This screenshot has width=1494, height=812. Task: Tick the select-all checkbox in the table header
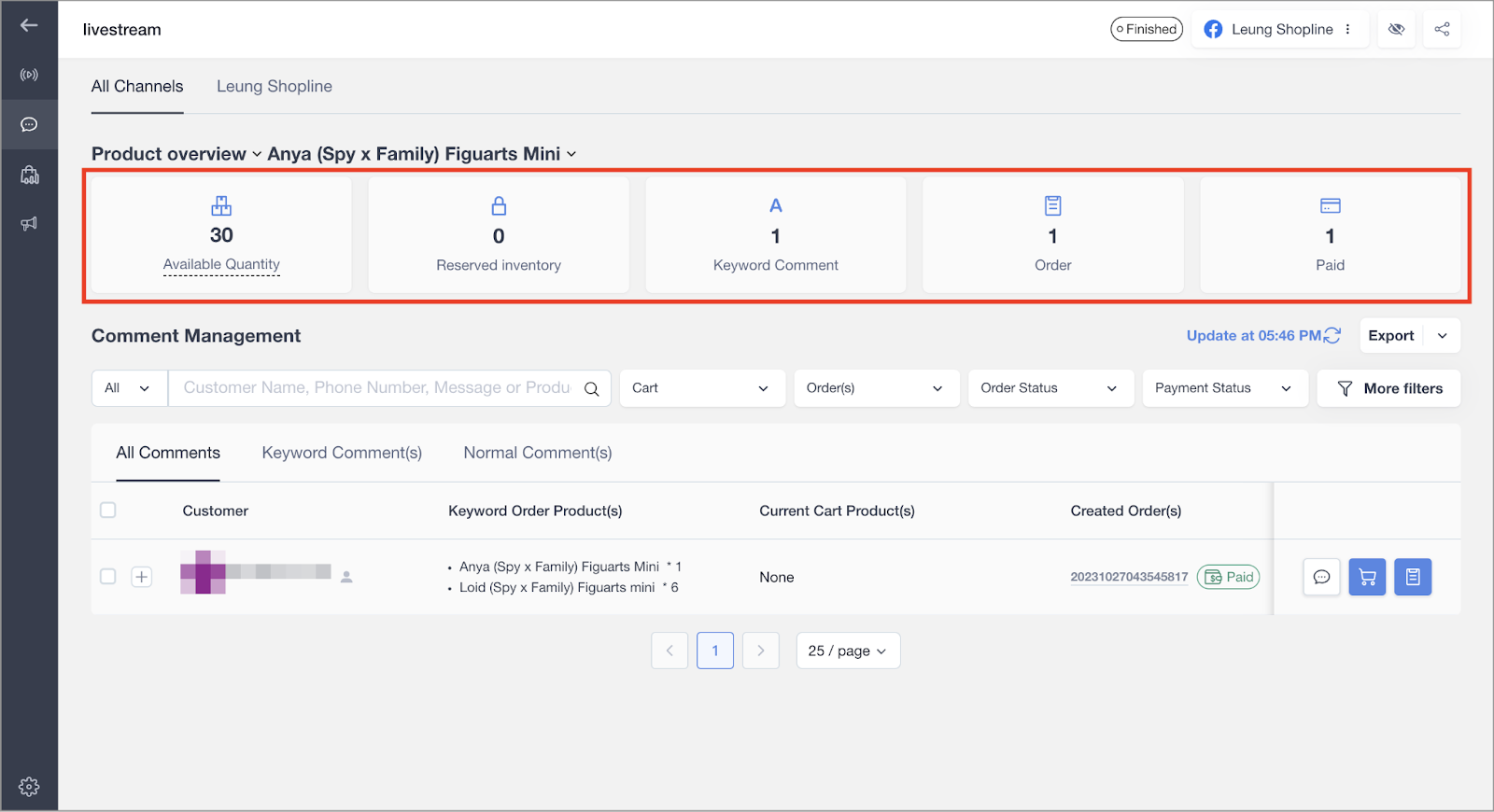[x=108, y=511]
